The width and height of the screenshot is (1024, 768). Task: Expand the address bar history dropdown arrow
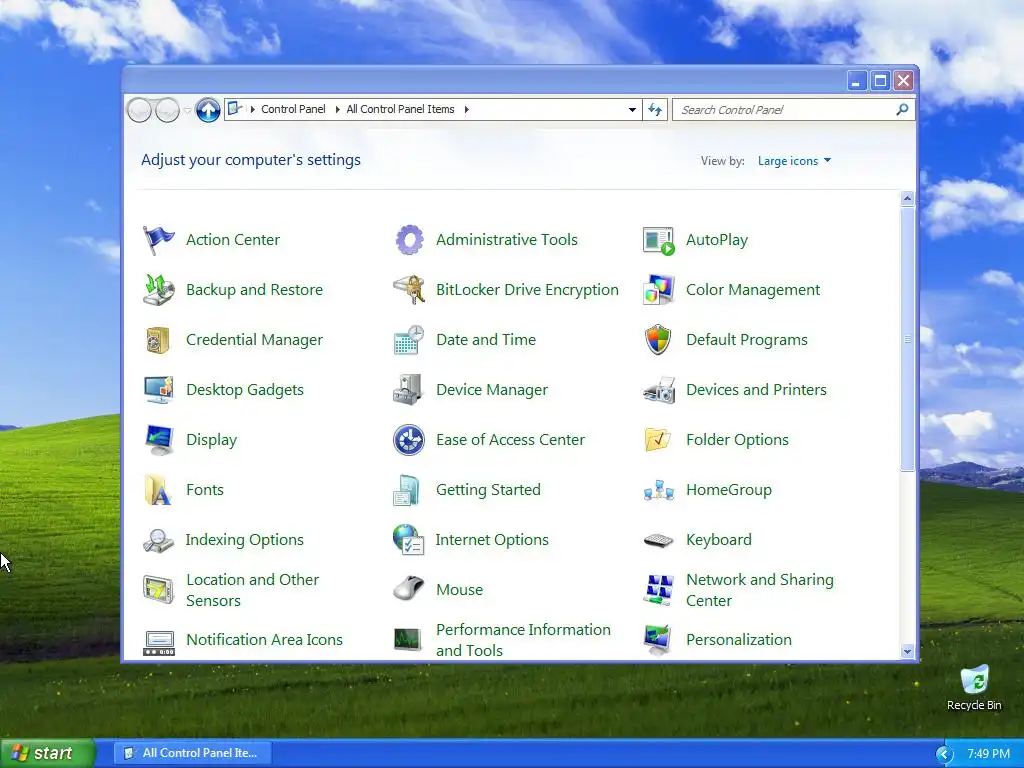632,109
